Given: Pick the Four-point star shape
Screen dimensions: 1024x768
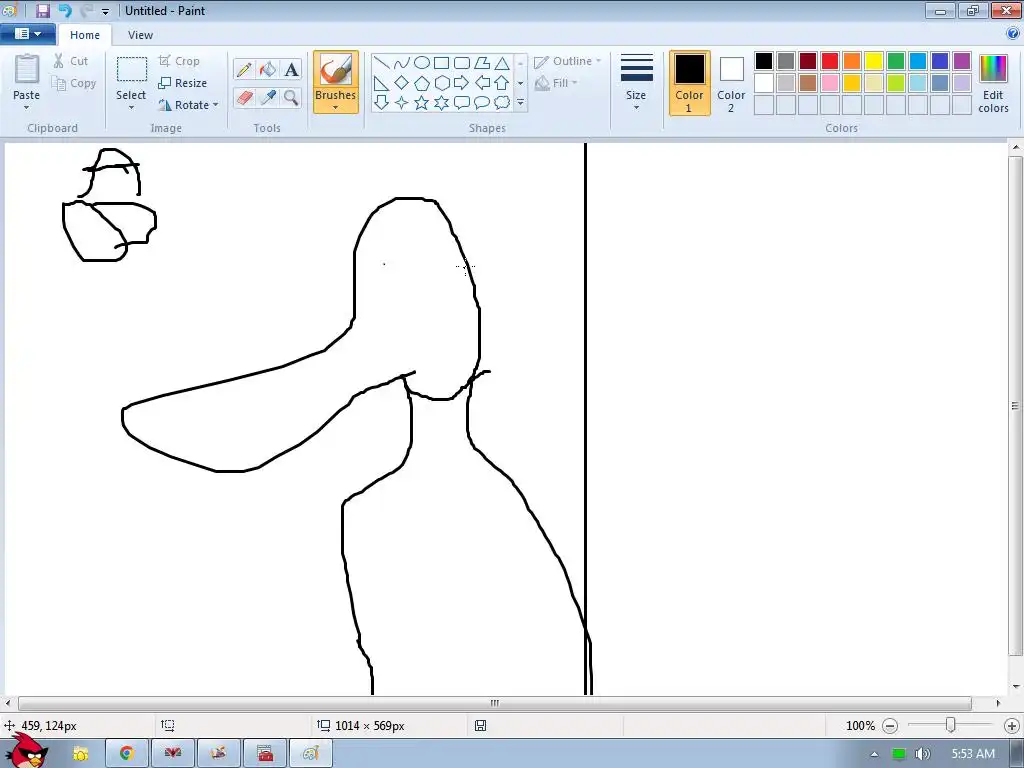Looking at the screenshot, I should click(x=402, y=103).
